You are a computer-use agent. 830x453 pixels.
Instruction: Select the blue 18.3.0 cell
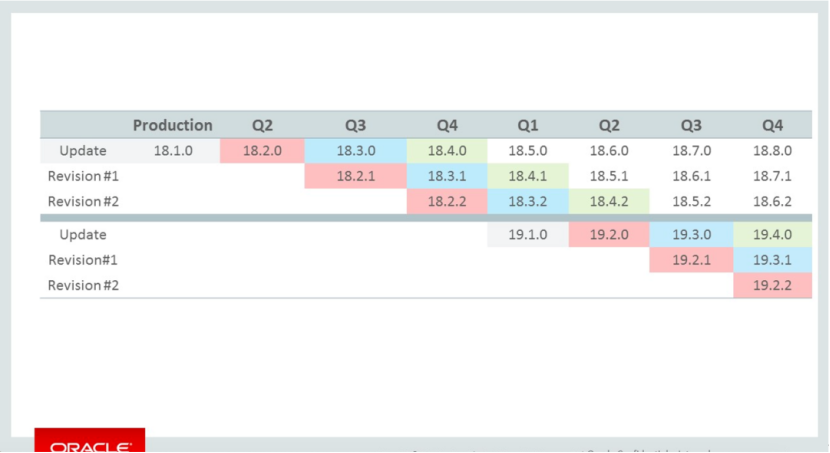coord(355,151)
